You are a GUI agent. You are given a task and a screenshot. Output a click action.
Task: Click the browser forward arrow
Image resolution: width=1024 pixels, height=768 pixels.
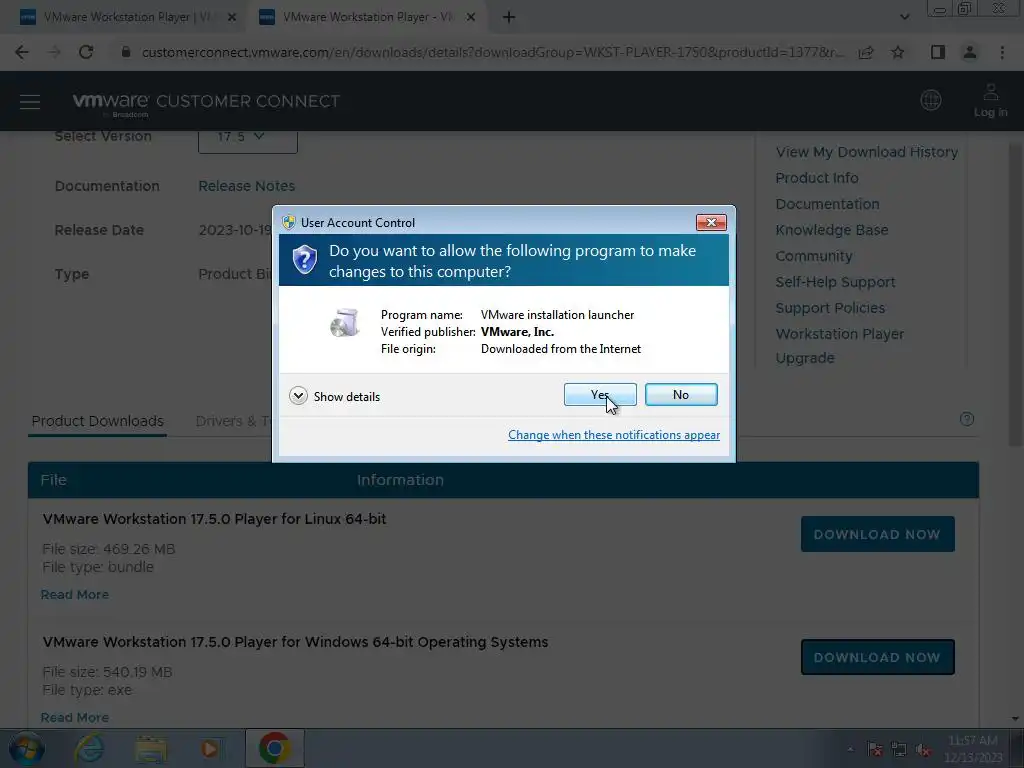(x=54, y=52)
